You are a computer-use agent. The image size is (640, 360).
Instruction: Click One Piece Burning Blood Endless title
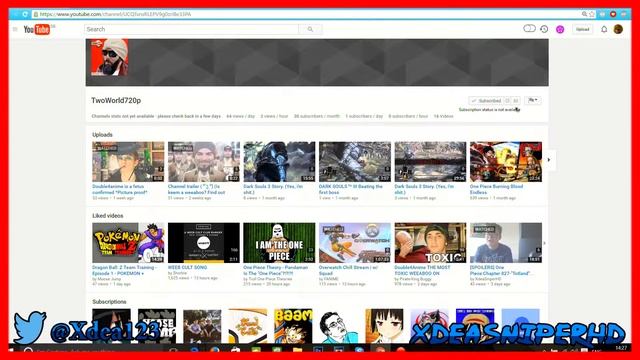pyautogui.click(x=496, y=189)
